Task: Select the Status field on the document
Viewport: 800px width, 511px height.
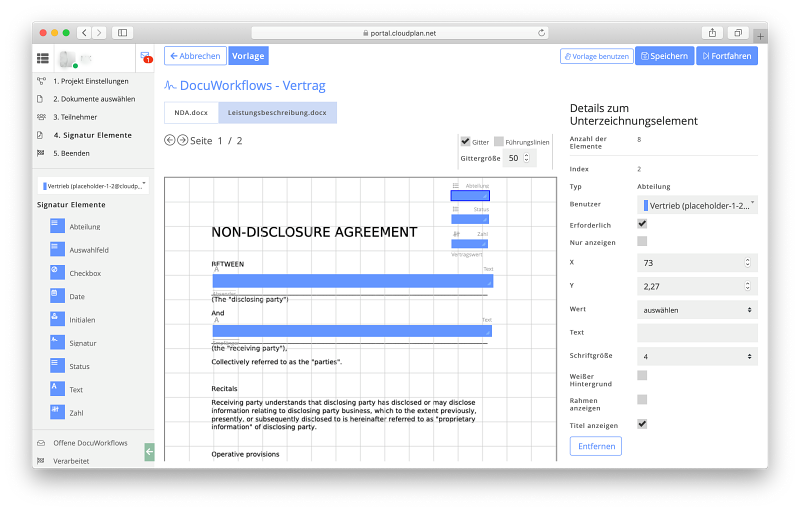Action: tap(470, 219)
